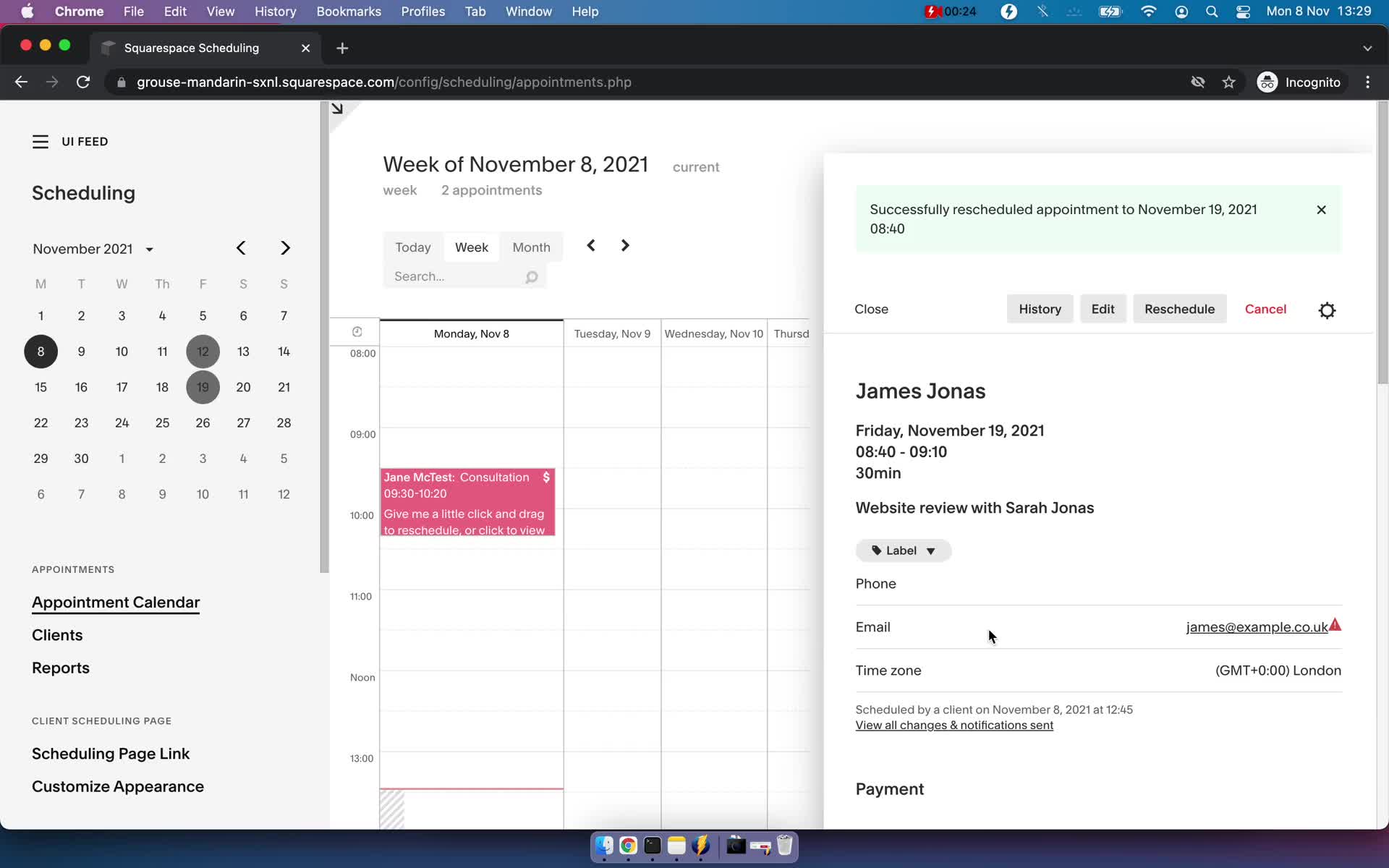Click the search magnifier icon in calendar search
The height and width of the screenshot is (868, 1389).
pyautogui.click(x=532, y=277)
